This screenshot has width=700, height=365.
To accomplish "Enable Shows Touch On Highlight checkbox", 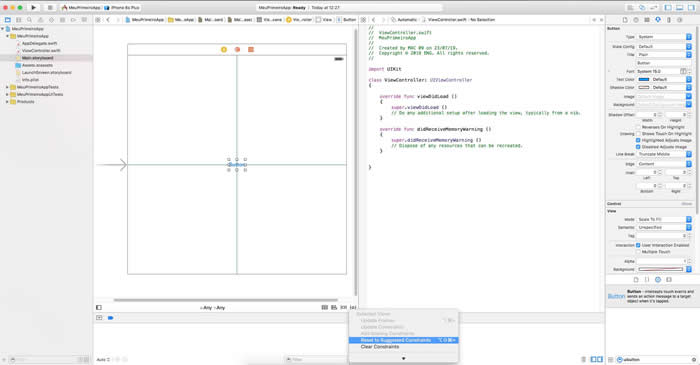I will [x=638, y=133].
